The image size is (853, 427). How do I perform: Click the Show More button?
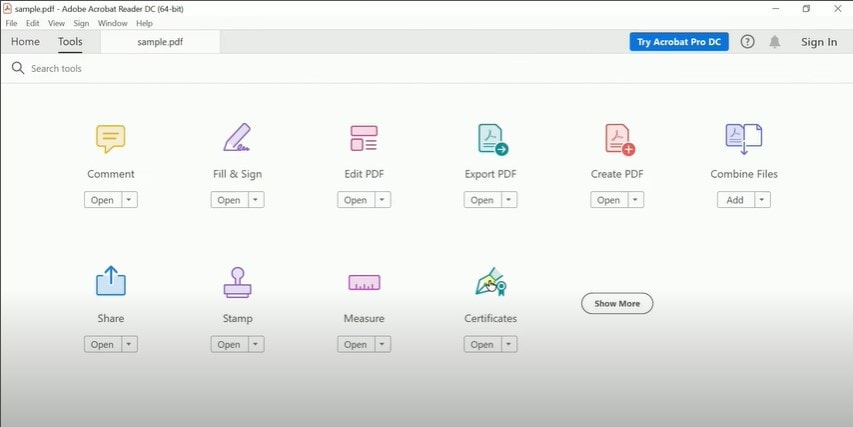click(617, 304)
